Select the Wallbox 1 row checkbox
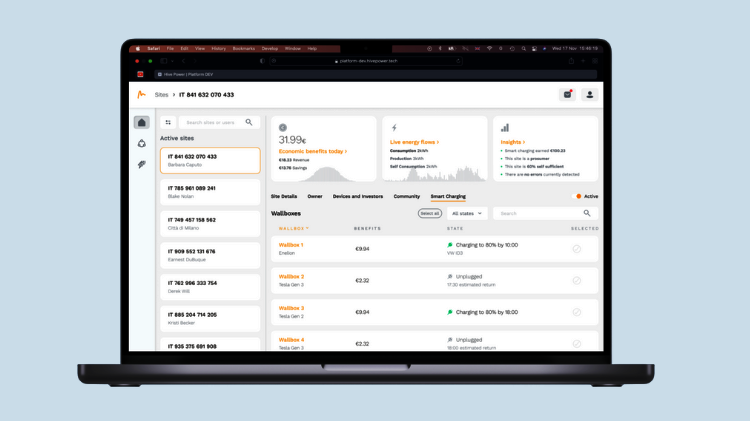The image size is (750, 421). coord(576,248)
